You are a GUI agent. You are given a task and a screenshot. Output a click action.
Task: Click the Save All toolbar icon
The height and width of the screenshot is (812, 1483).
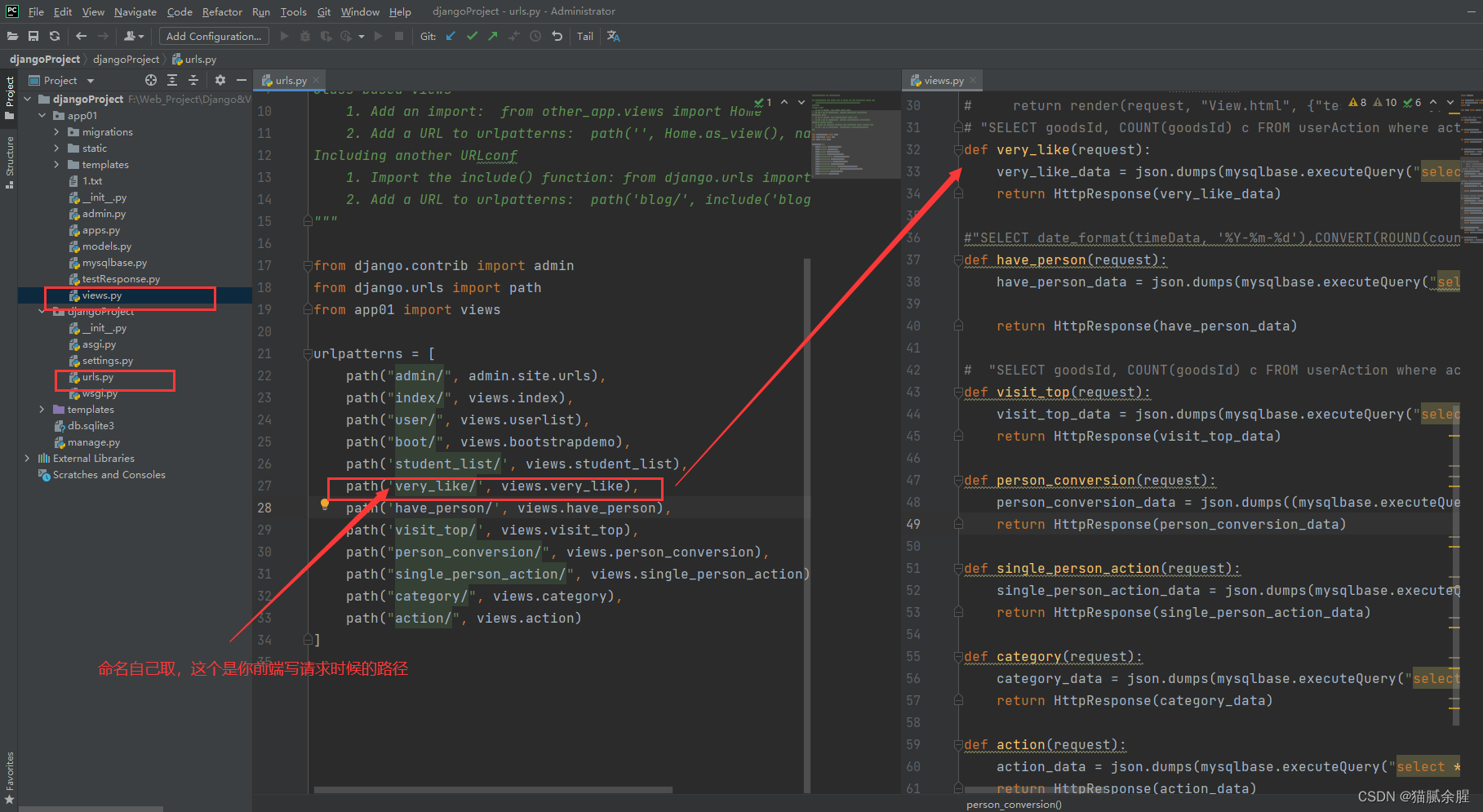point(33,36)
